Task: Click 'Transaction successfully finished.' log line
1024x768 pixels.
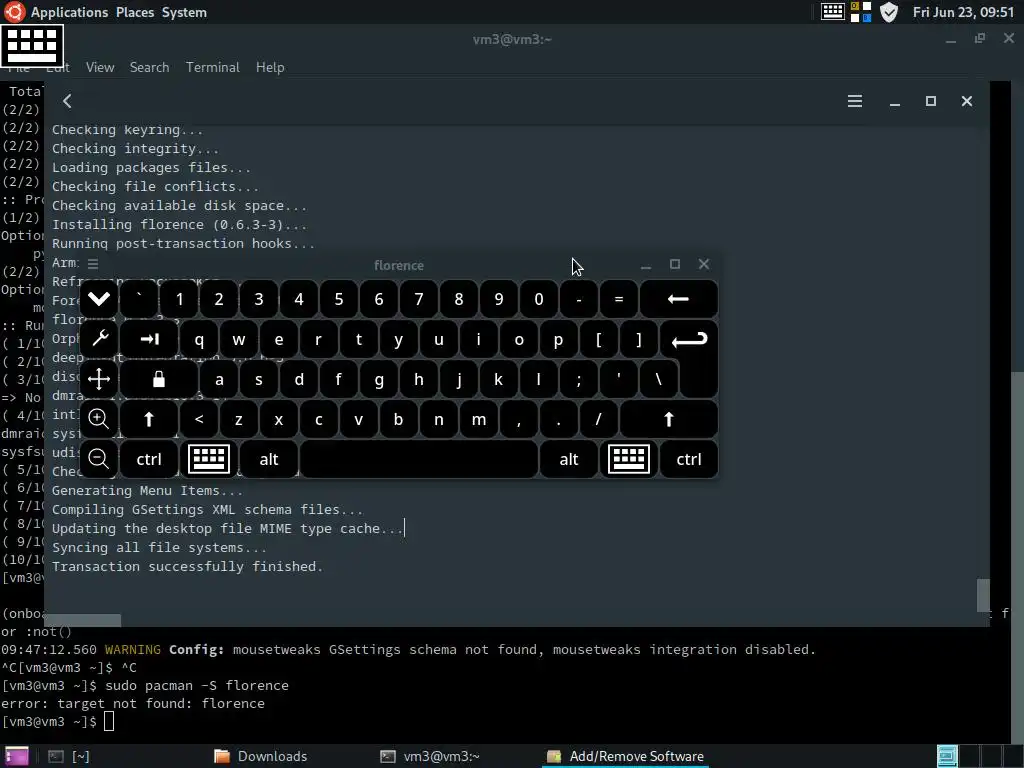Action: [187, 566]
